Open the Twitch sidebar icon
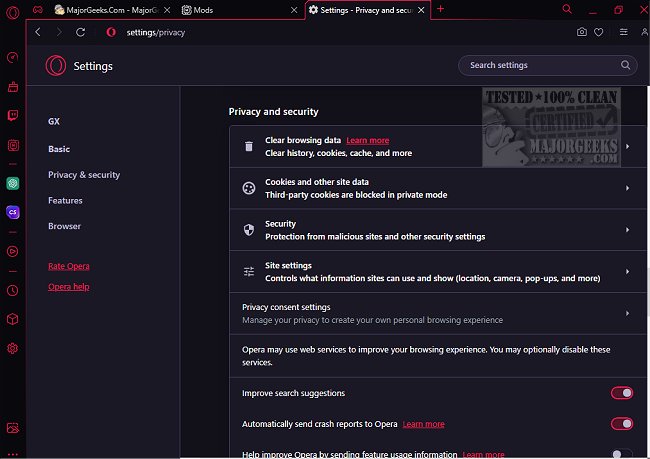650x459 pixels. (13, 115)
